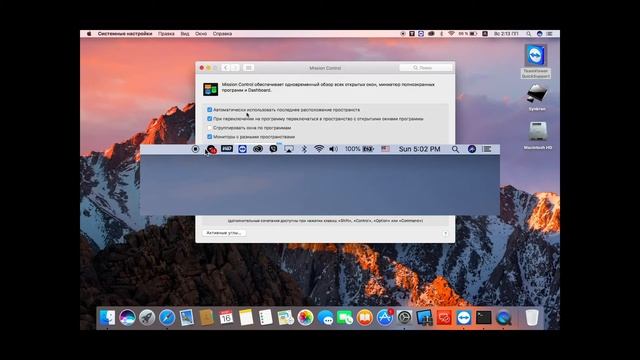Click volume speaker icon in magnified menu bar
This screenshot has width=640, height=360.
click(x=333, y=149)
